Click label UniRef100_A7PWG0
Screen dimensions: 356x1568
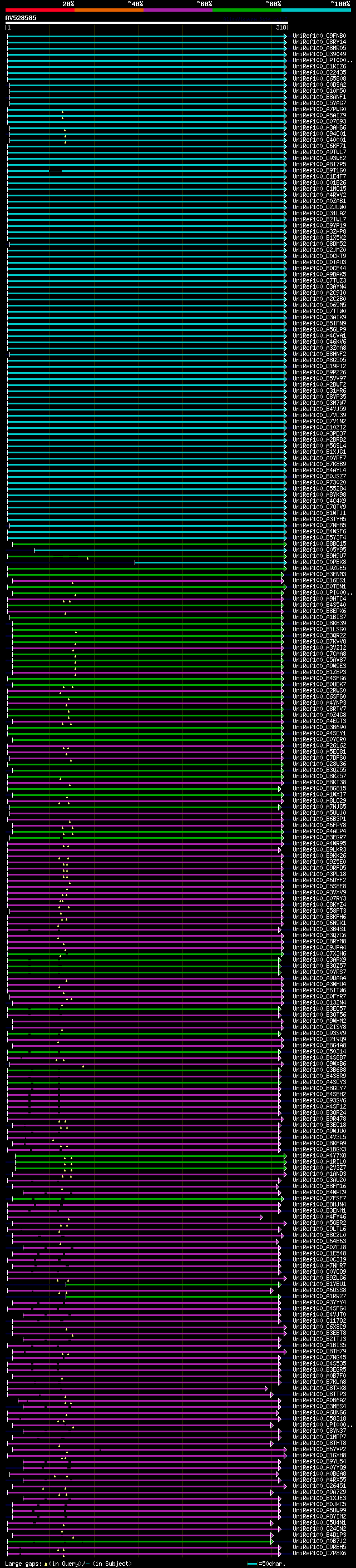pyautogui.click(x=319, y=109)
